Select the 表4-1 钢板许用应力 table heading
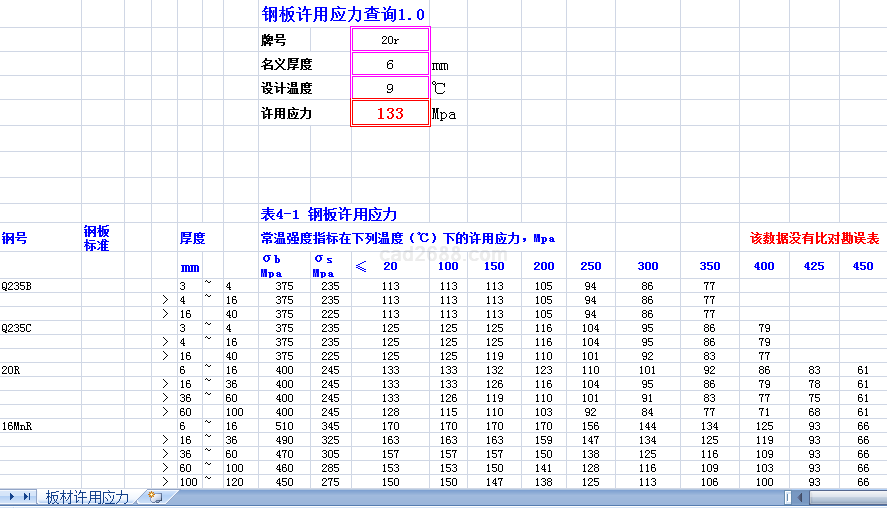 pyautogui.click(x=329, y=214)
